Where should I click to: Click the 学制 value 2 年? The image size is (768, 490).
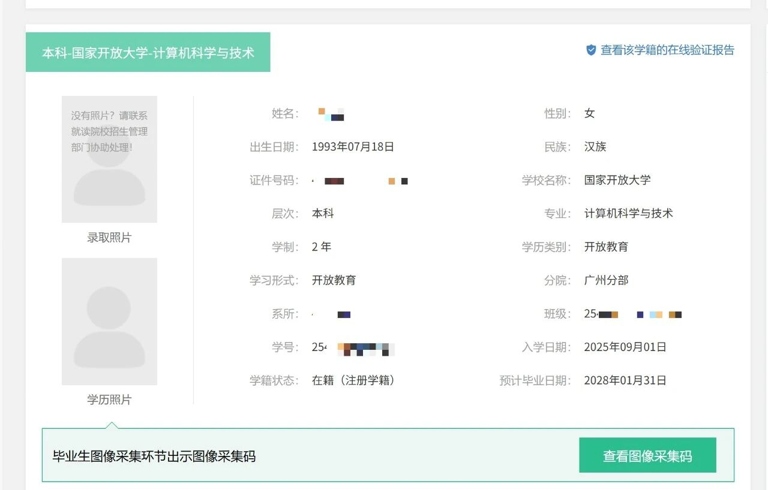pyautogui.click(x=322, y=247)
